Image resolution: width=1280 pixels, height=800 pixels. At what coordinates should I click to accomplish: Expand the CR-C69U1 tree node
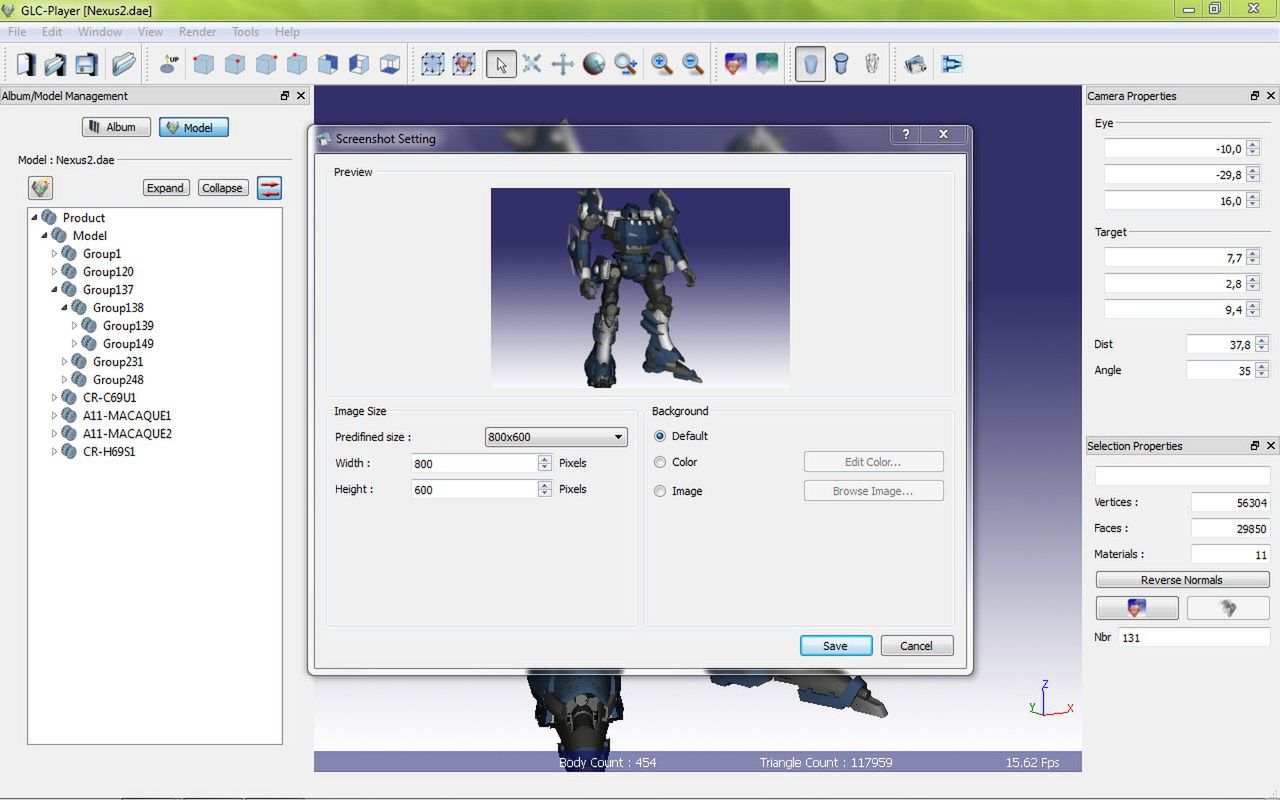coord(55,398)
